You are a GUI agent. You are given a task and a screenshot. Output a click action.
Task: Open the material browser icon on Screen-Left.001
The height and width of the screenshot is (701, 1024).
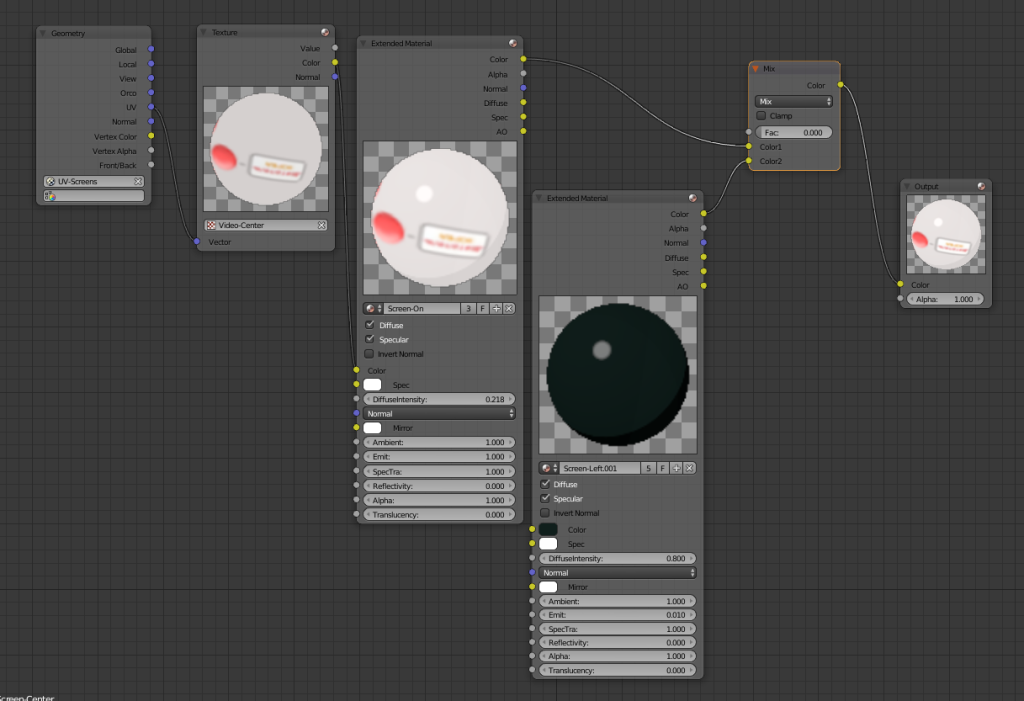546,468
